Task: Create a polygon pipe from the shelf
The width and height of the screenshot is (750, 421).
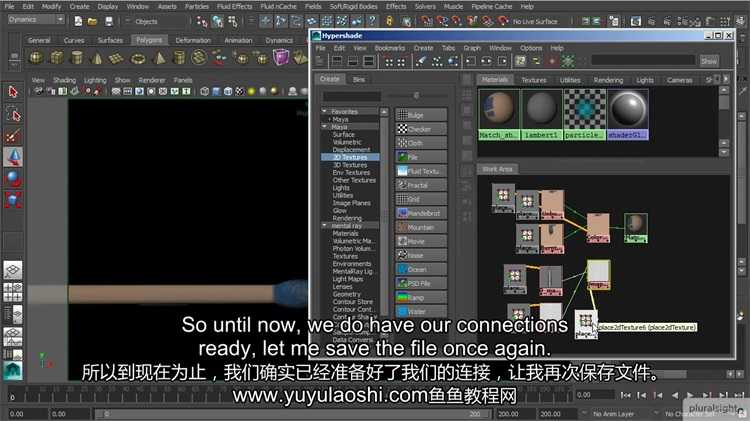Action: 179,58
